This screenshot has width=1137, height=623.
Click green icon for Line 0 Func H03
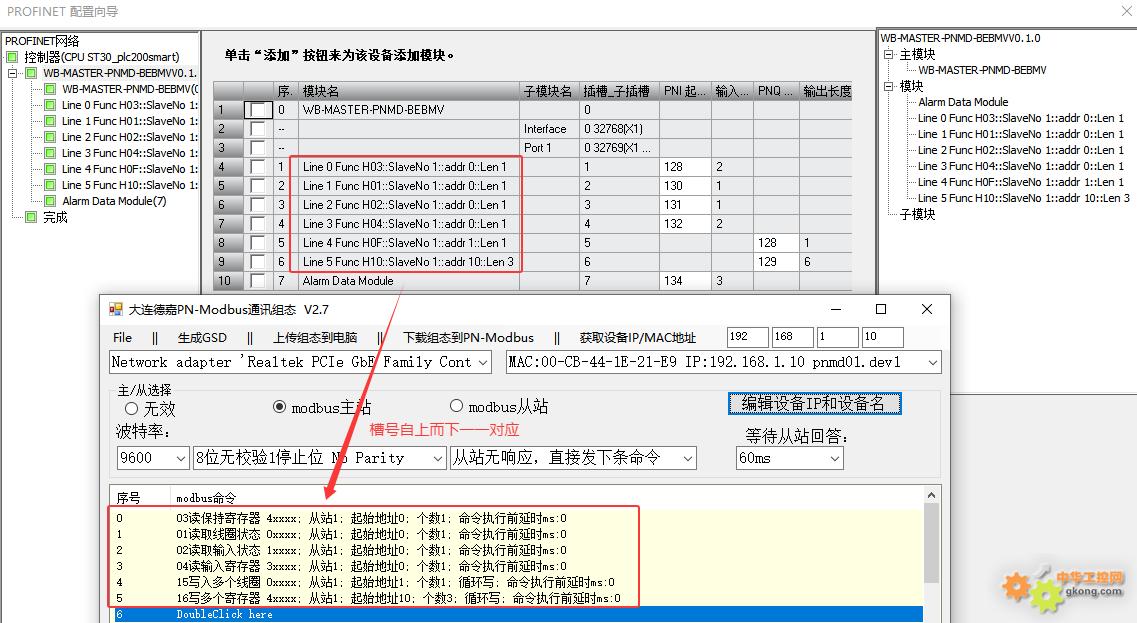pos(50,105)
